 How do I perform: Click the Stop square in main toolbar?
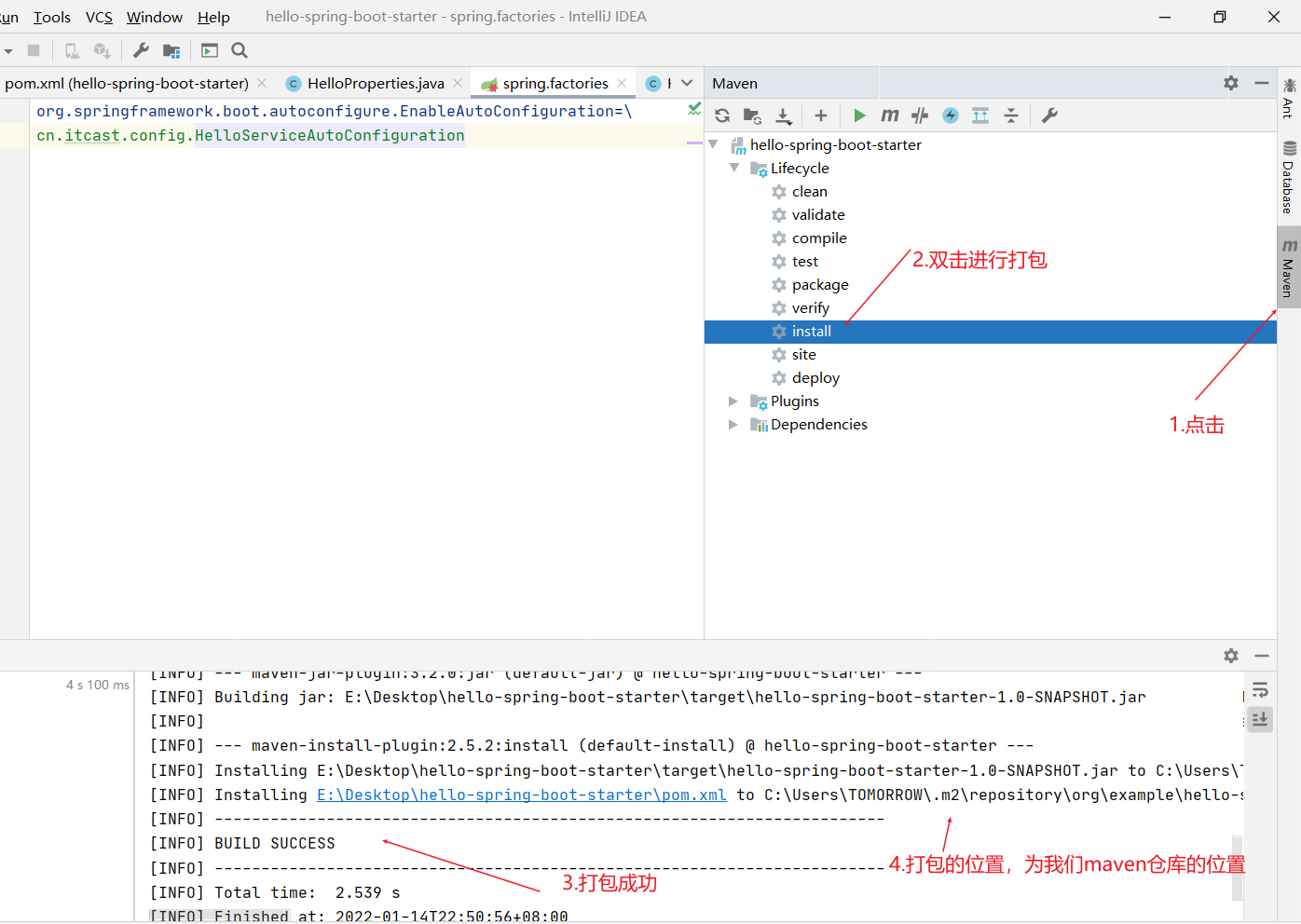pos(34,50)
